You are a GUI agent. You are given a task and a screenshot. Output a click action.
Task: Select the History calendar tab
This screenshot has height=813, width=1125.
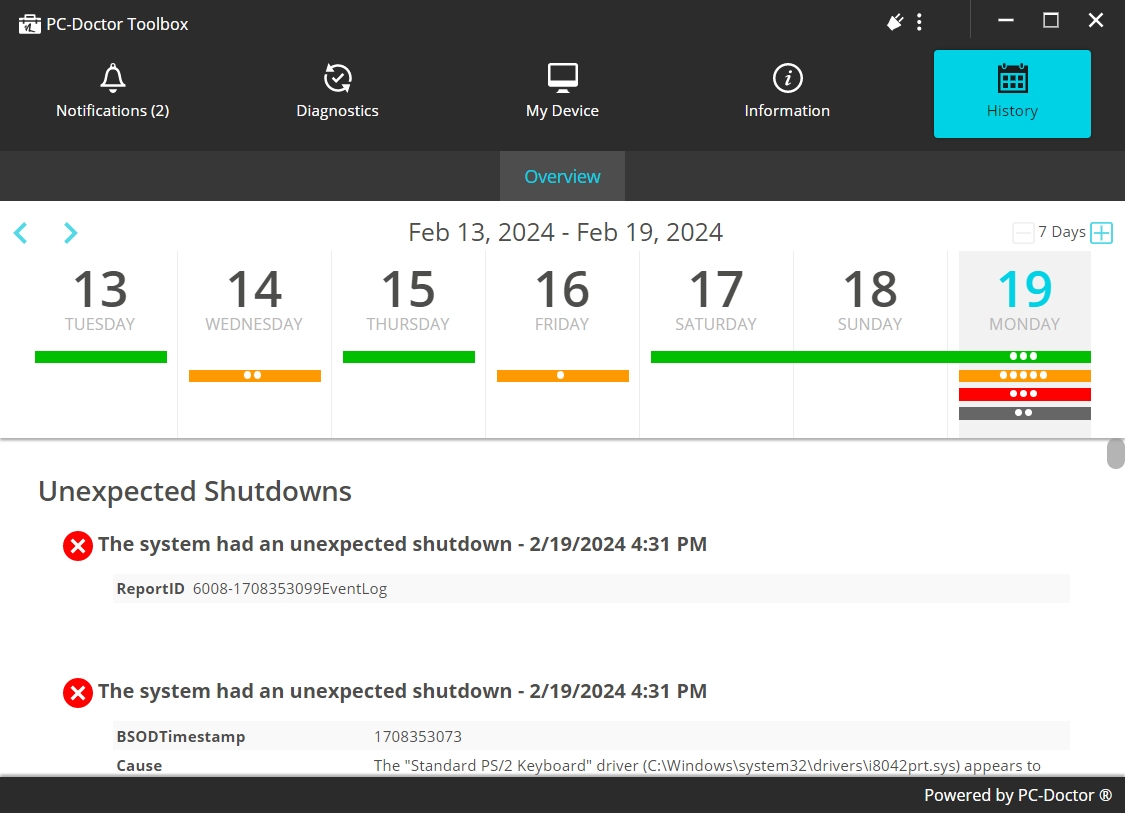click(x=1012, y=93)
